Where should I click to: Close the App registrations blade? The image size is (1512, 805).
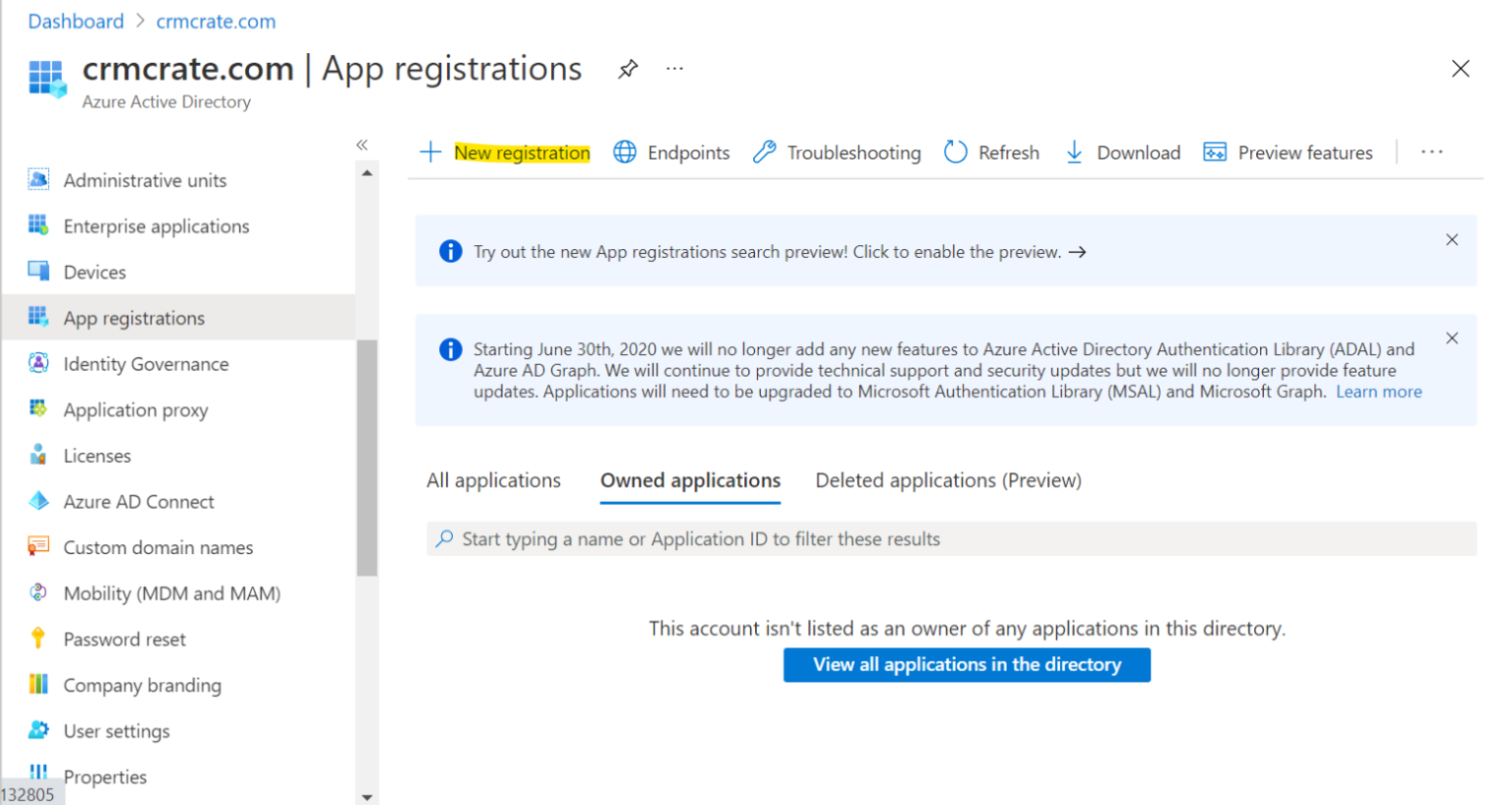1461,69
